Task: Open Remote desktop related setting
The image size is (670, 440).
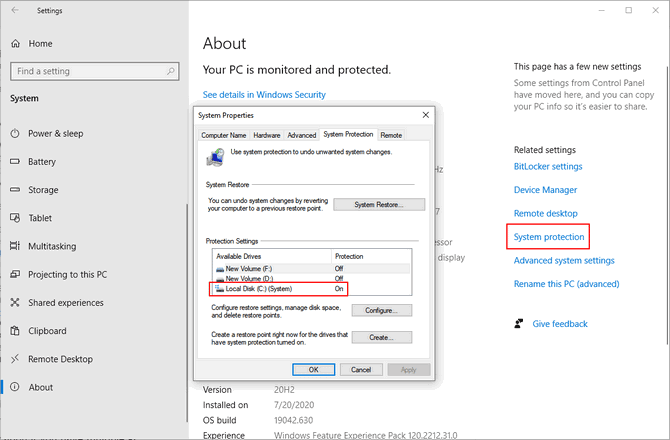Action: 546,213
